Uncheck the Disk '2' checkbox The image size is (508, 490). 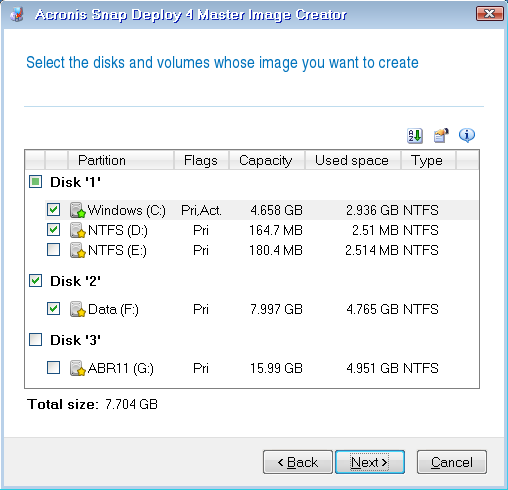tap(35, 281)
